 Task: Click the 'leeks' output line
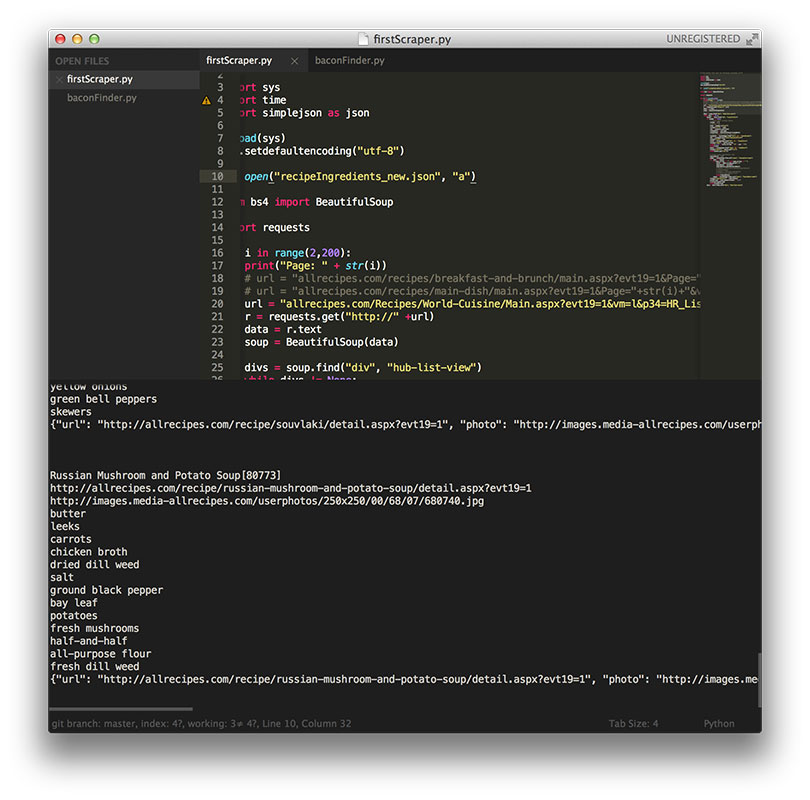(x=65, y=527)
